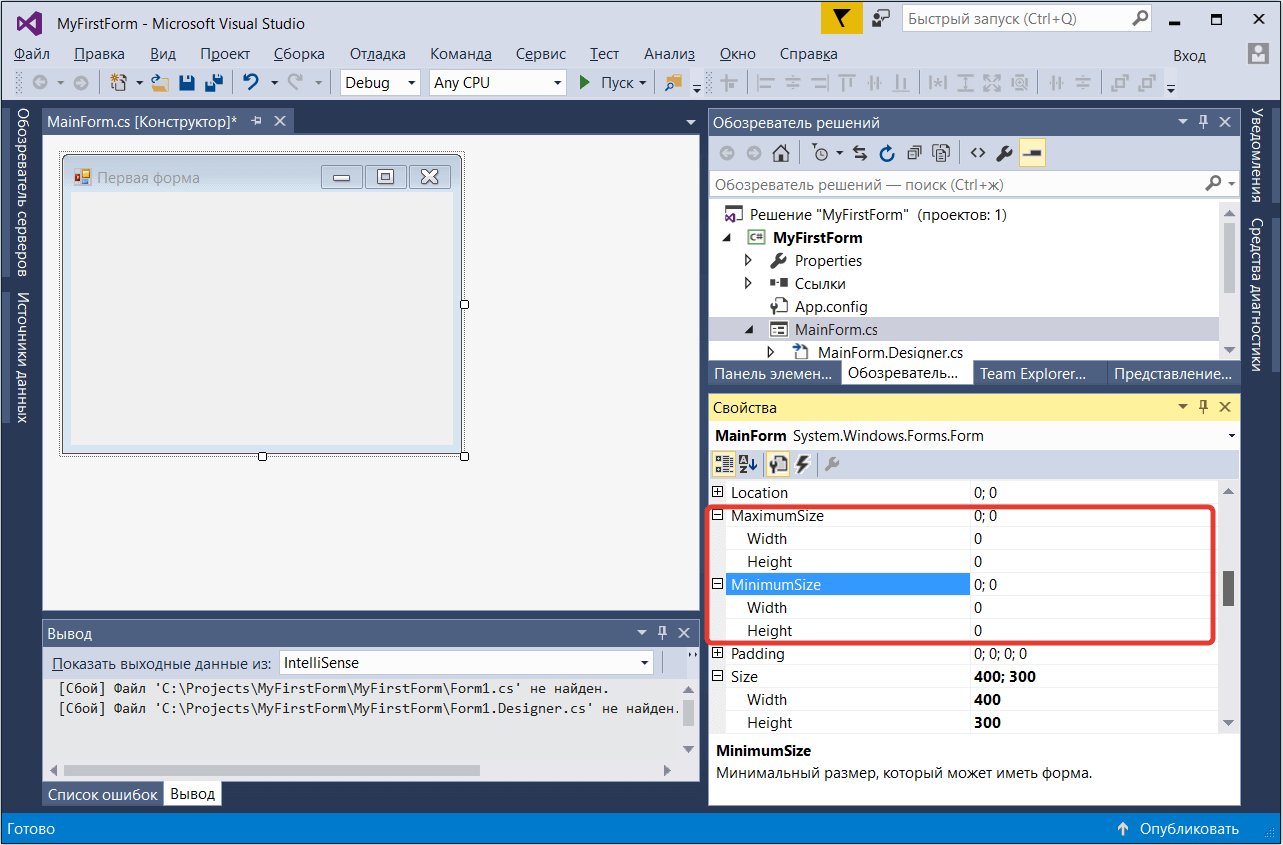Viewport: 1283px width, 845px height.
Task: Expand the Ссылки references node
Action: [x=748, y=284]
